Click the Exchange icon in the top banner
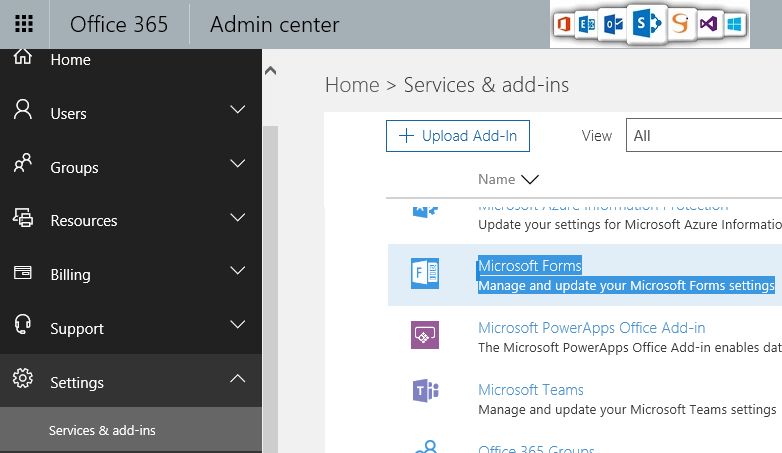Viewport: 782px width, 453px height. pyautogui.click(x=586, y=25)
